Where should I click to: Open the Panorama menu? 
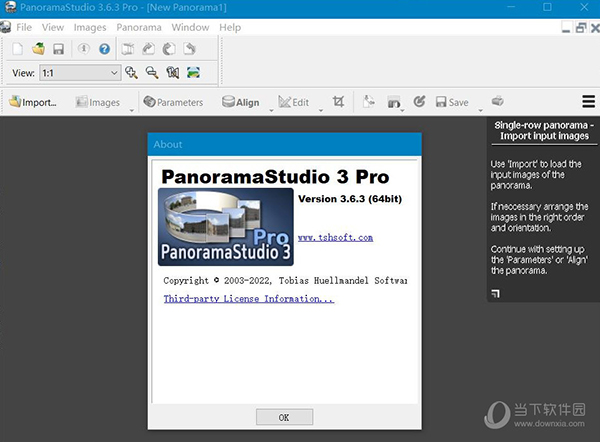tap(139, 27)
